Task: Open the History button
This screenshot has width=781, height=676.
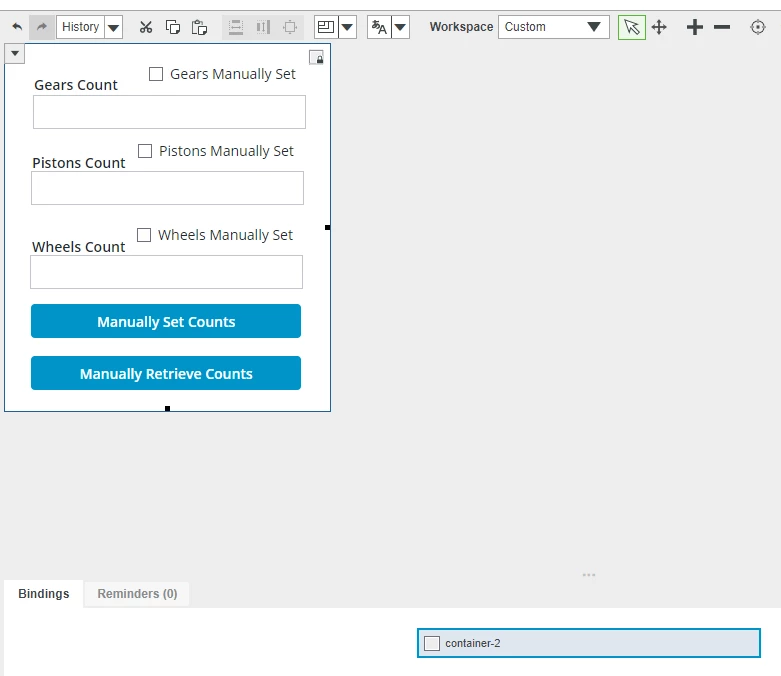Action: click(80, 26)
